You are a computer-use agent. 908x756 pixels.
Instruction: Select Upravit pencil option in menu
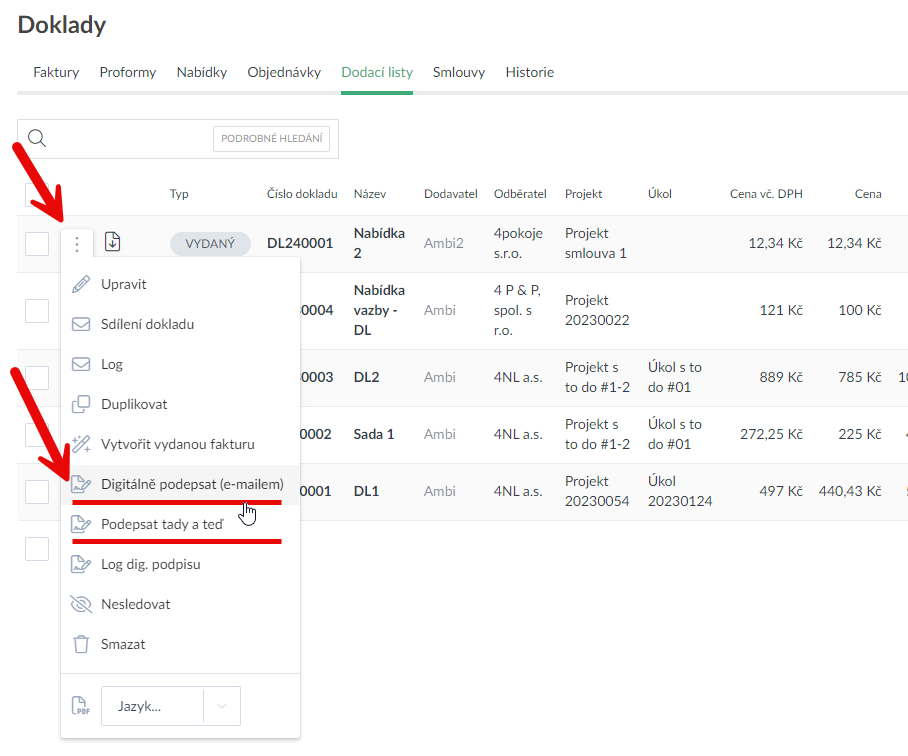123,284
